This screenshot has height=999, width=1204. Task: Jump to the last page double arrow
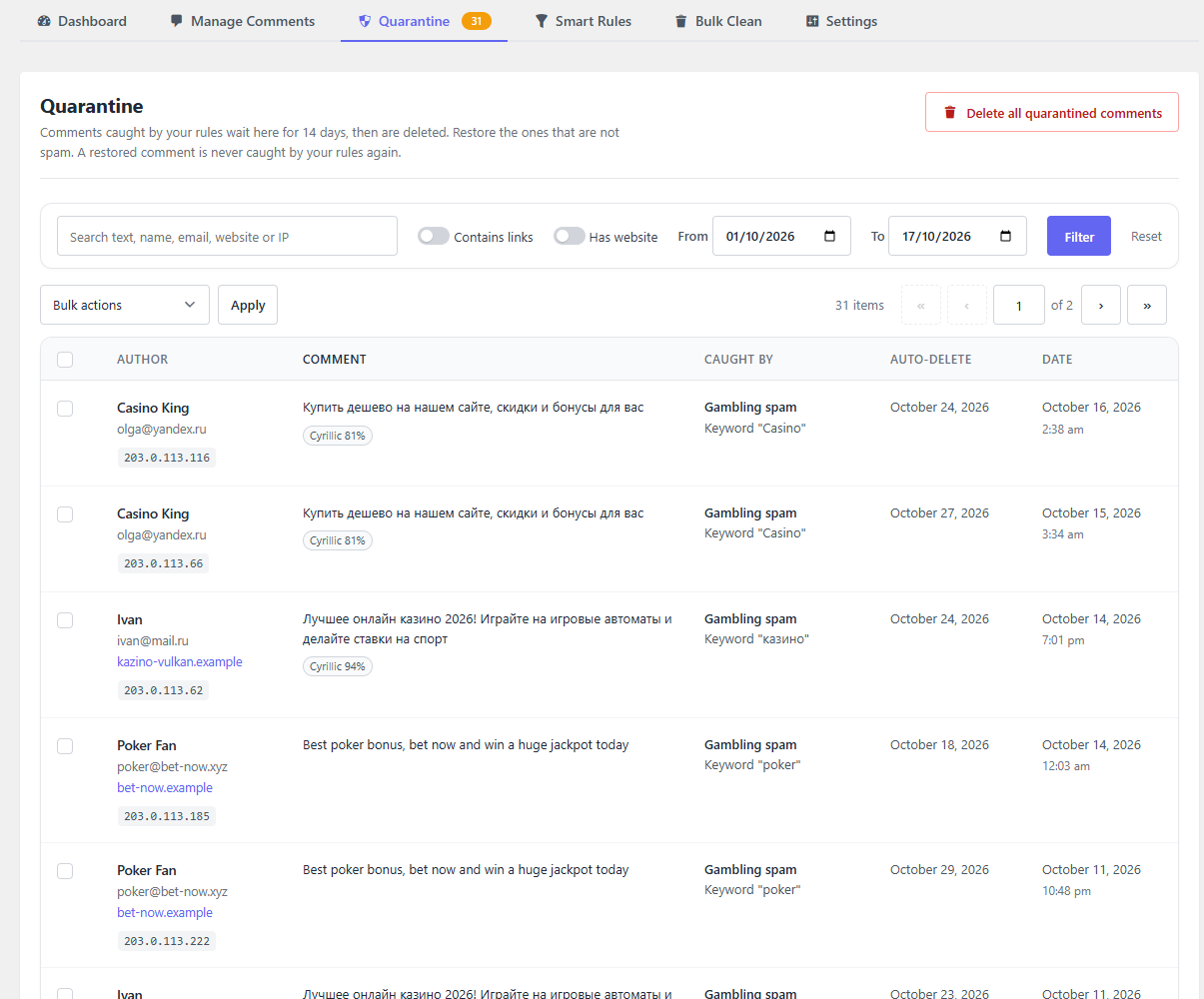pos(1147,305)
